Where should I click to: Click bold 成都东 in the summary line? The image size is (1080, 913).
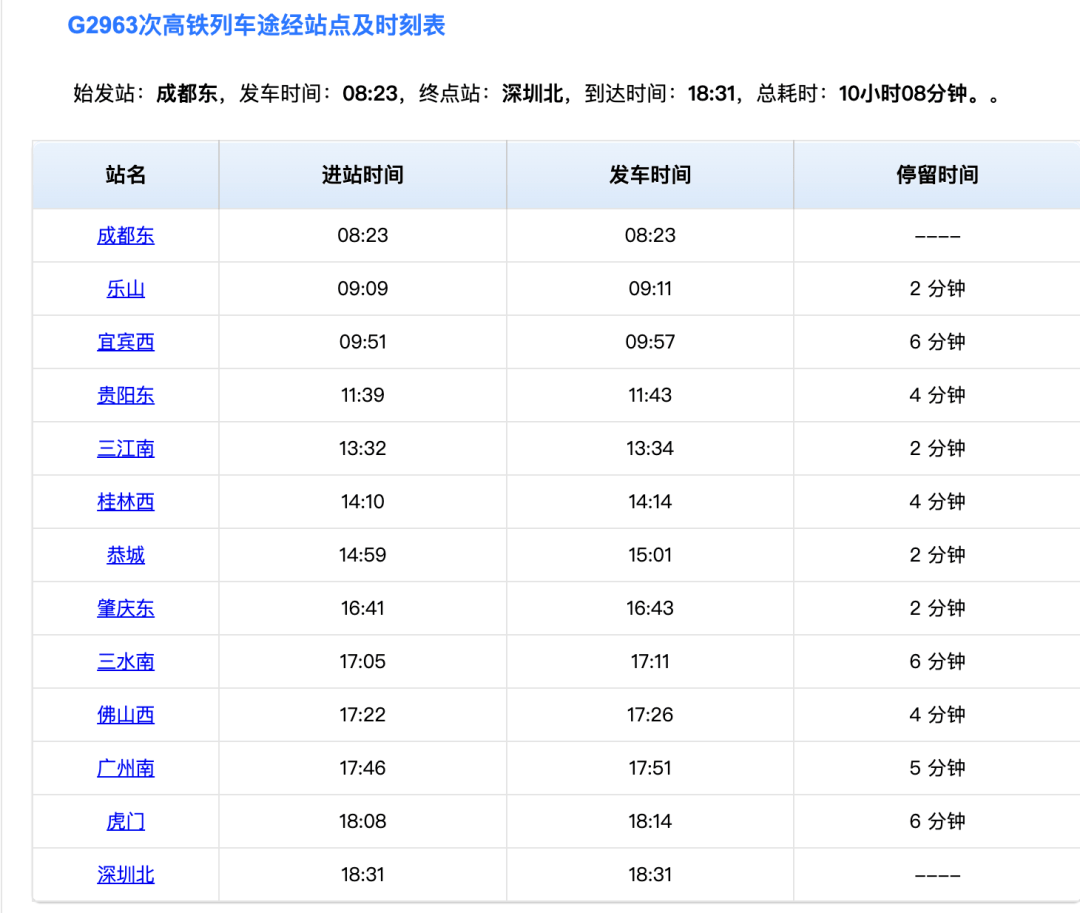(x=187, y=93)
